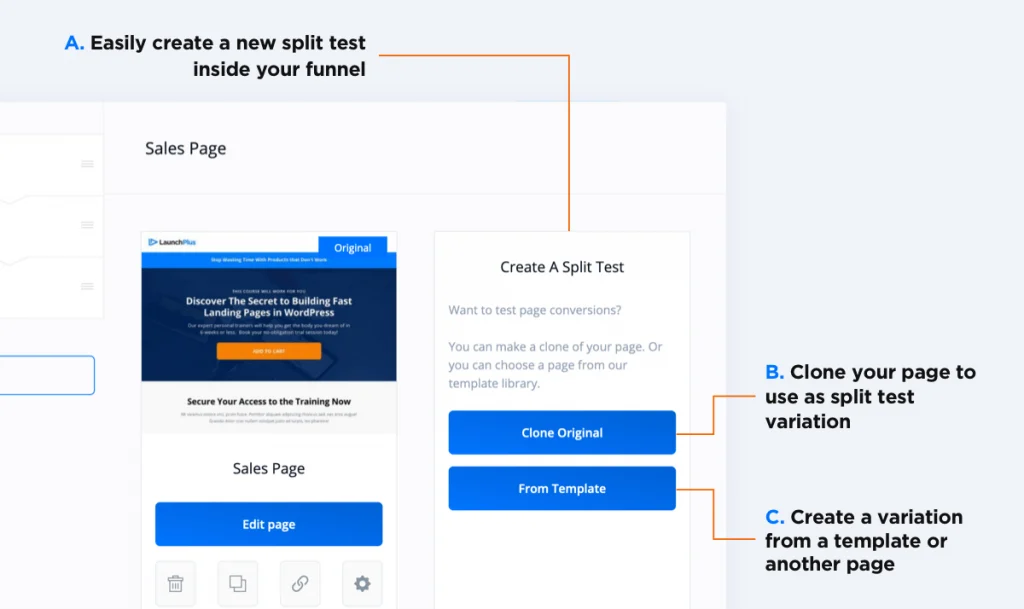Click the orange Add to Cart button in preview
Screen dimensions: 1024x609
(x=268, y=351)
